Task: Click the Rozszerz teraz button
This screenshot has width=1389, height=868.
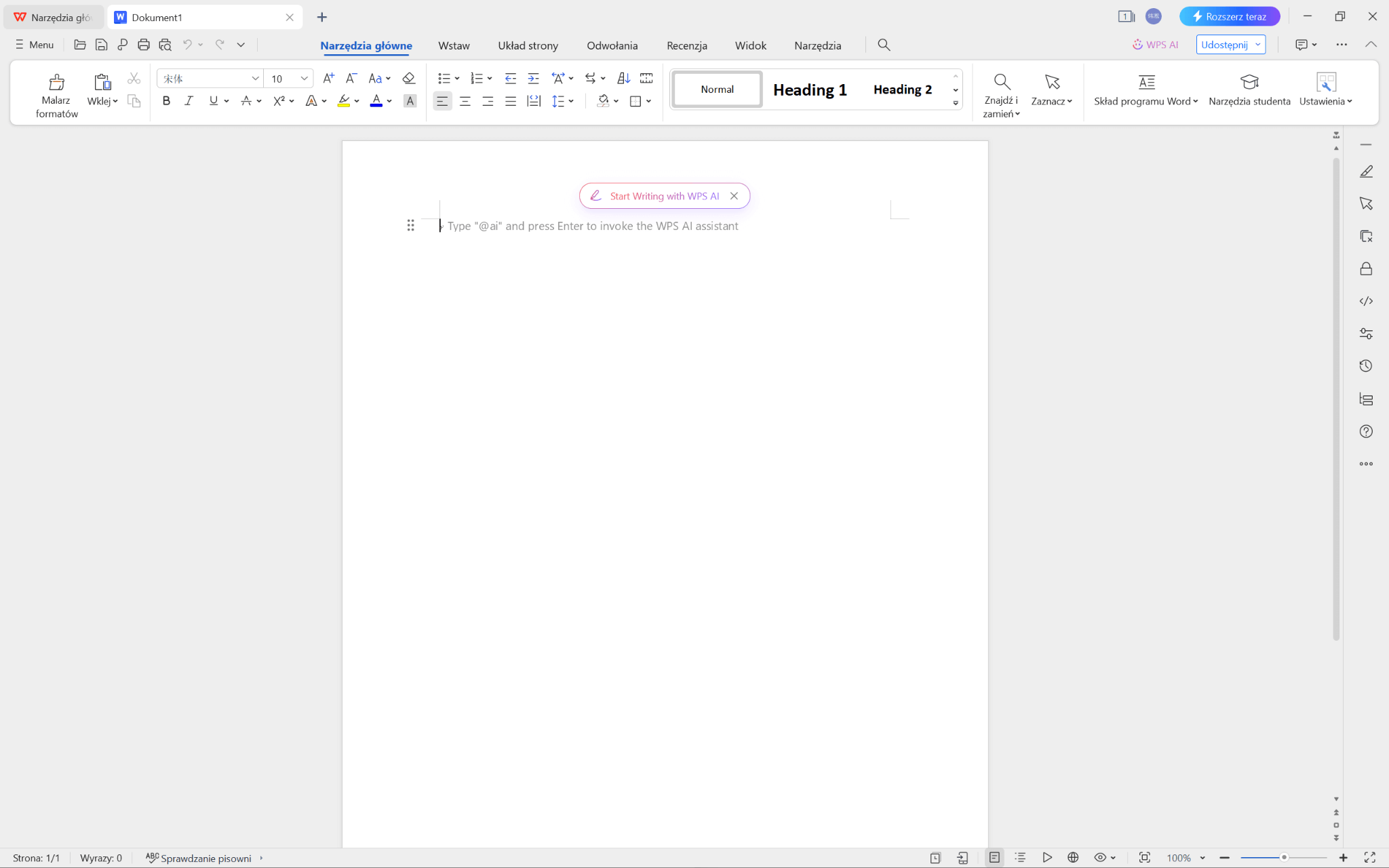Action: click(1228, 16)
